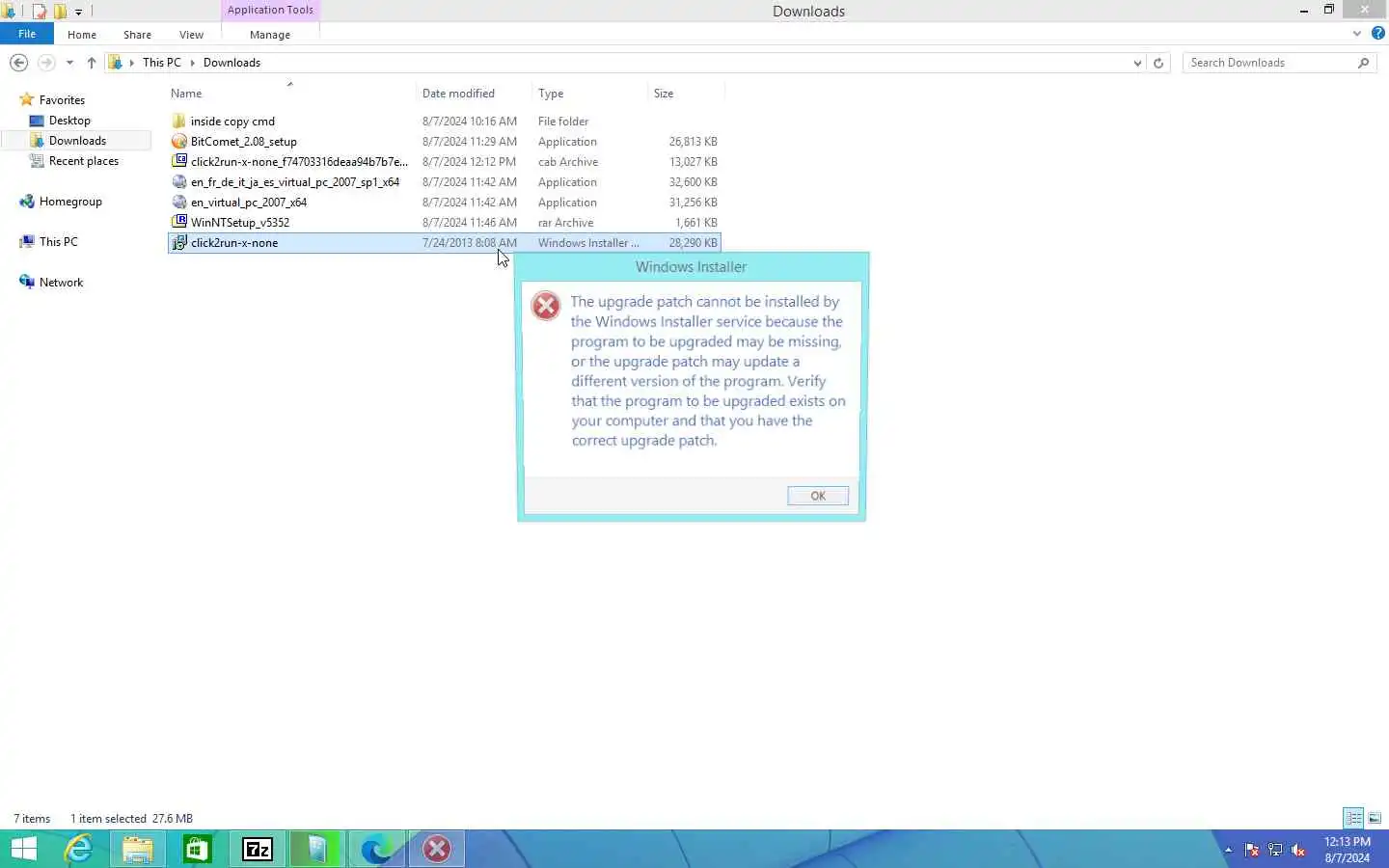Show hidden tray icons arrow
Image resolution: width=1389 pixels, height=868 pixels.
[1228, 850]
